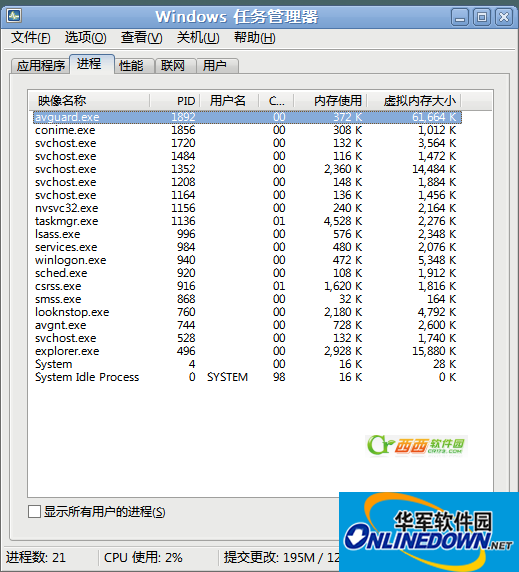The image size is (519, 572).
Task: Toggle 显示所有用户的进程 checkbox
Action: [34, 511]
